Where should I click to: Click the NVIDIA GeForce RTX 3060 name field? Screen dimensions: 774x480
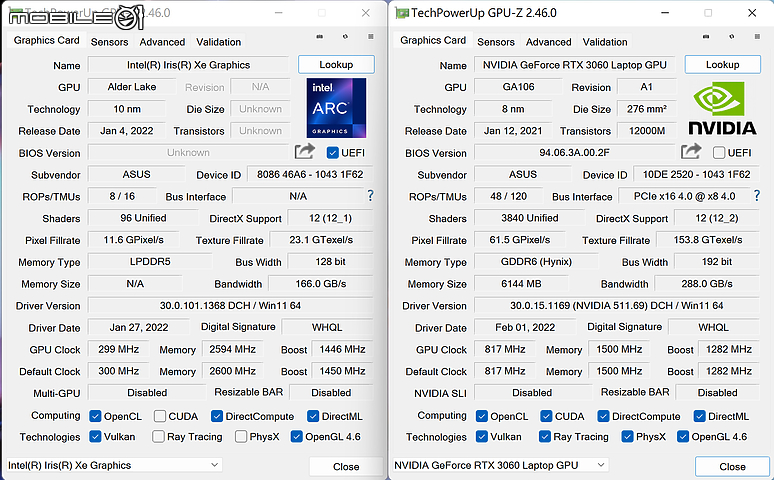tap(575, 65)
